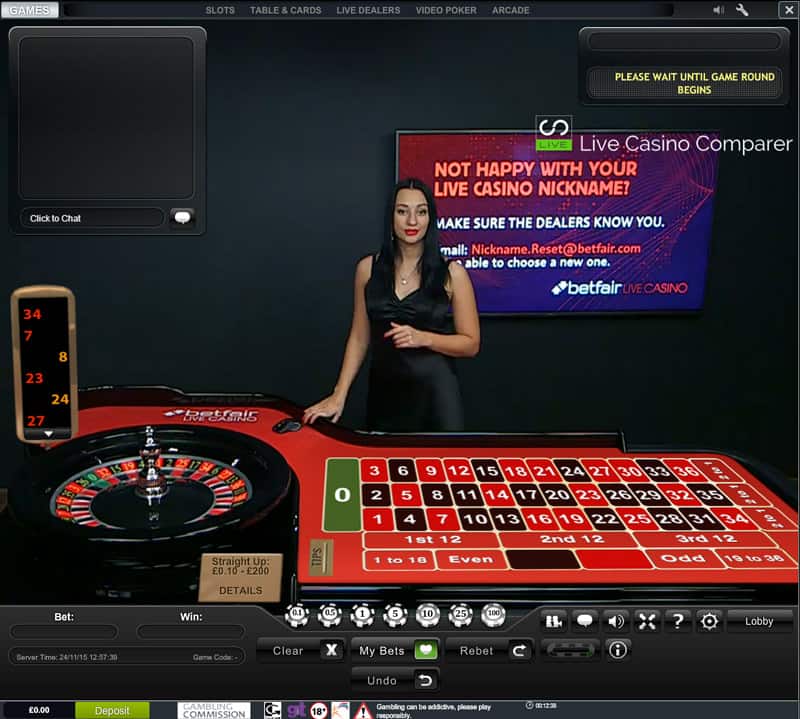Click the purple gt logo
The height and width of the screenshot is (719, 800).
(296, 710)
